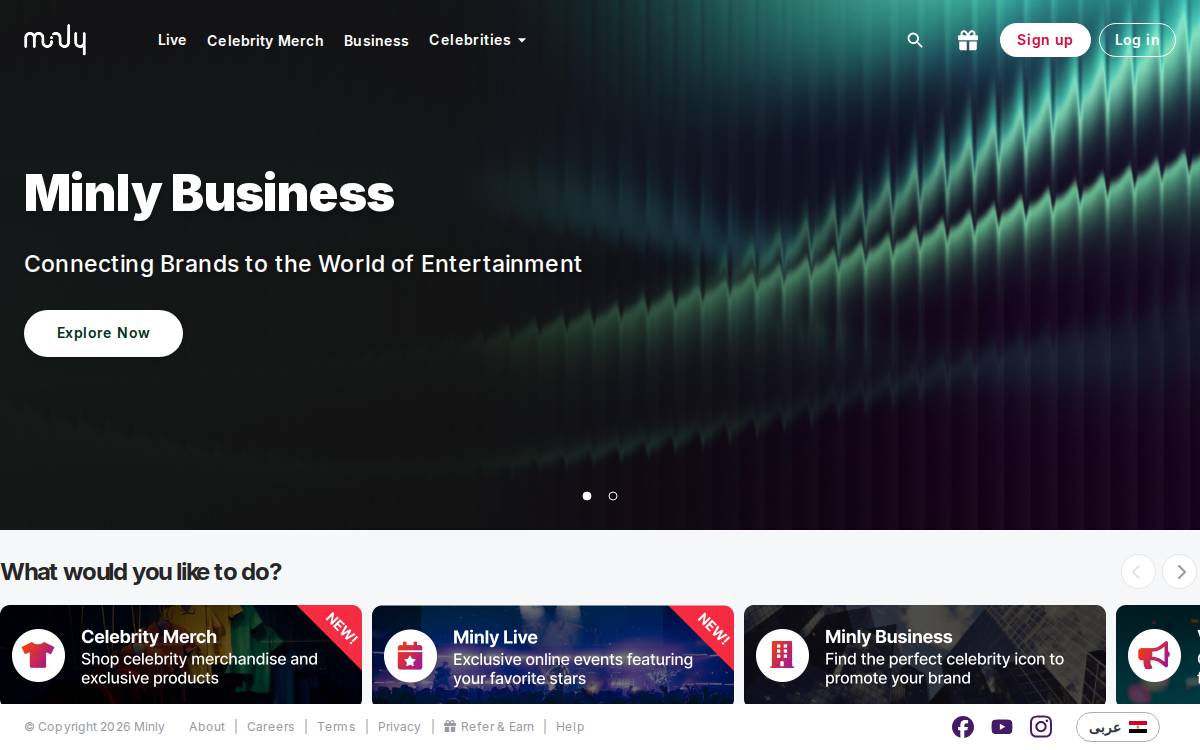The image size is (1200, 750).
Task: Click "Connecting Brands to the World of Entertainment"
Action: point(303,264)
